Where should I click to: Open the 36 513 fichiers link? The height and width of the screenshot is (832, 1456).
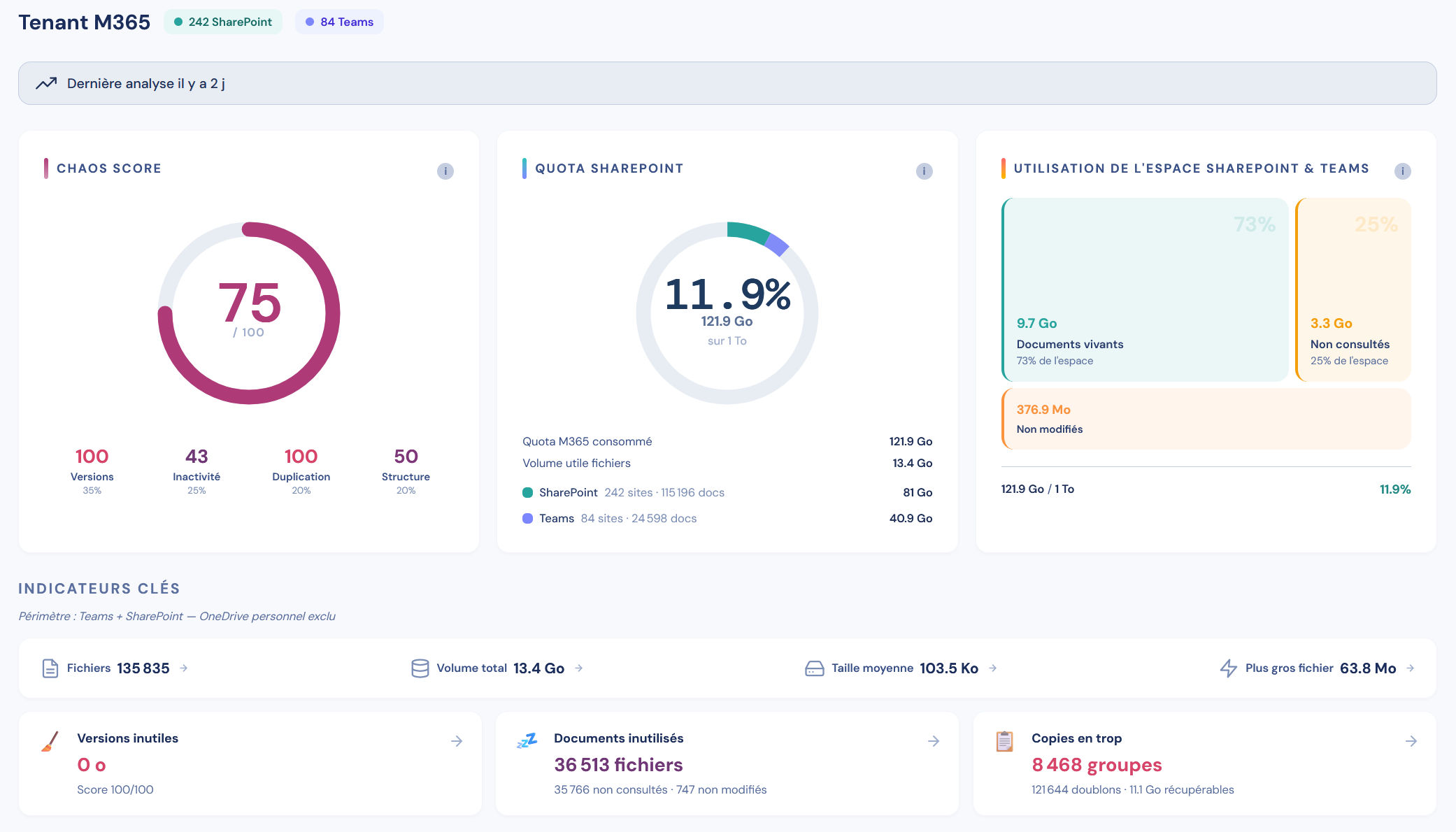(618, 765)
